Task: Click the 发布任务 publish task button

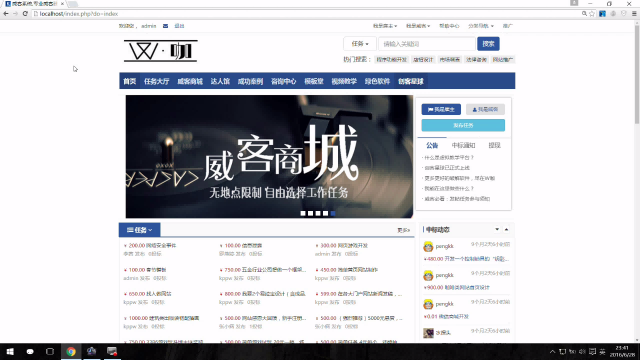Action: 463,125
